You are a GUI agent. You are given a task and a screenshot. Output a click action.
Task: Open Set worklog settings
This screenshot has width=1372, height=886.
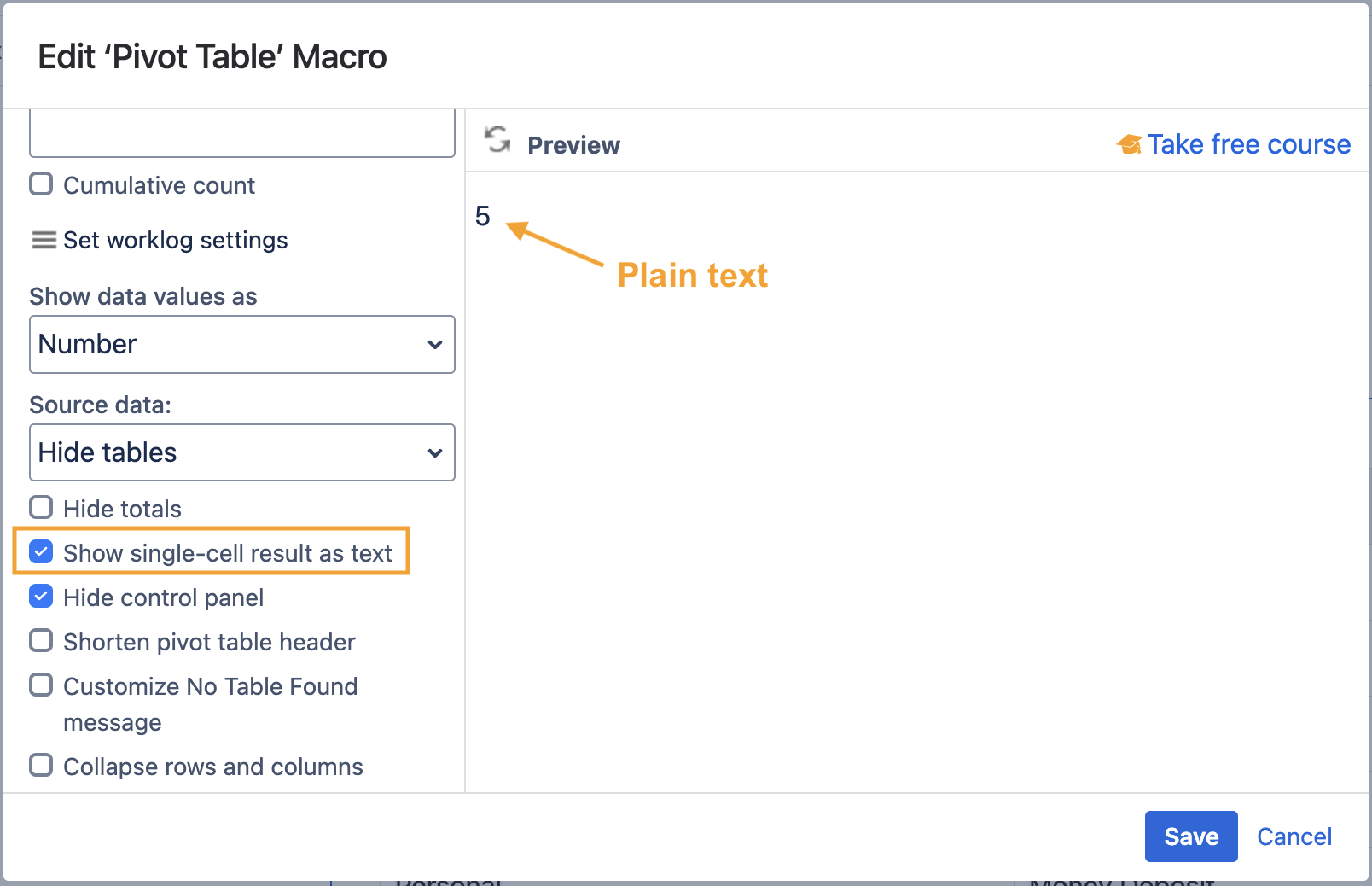[x=175, y=241]
